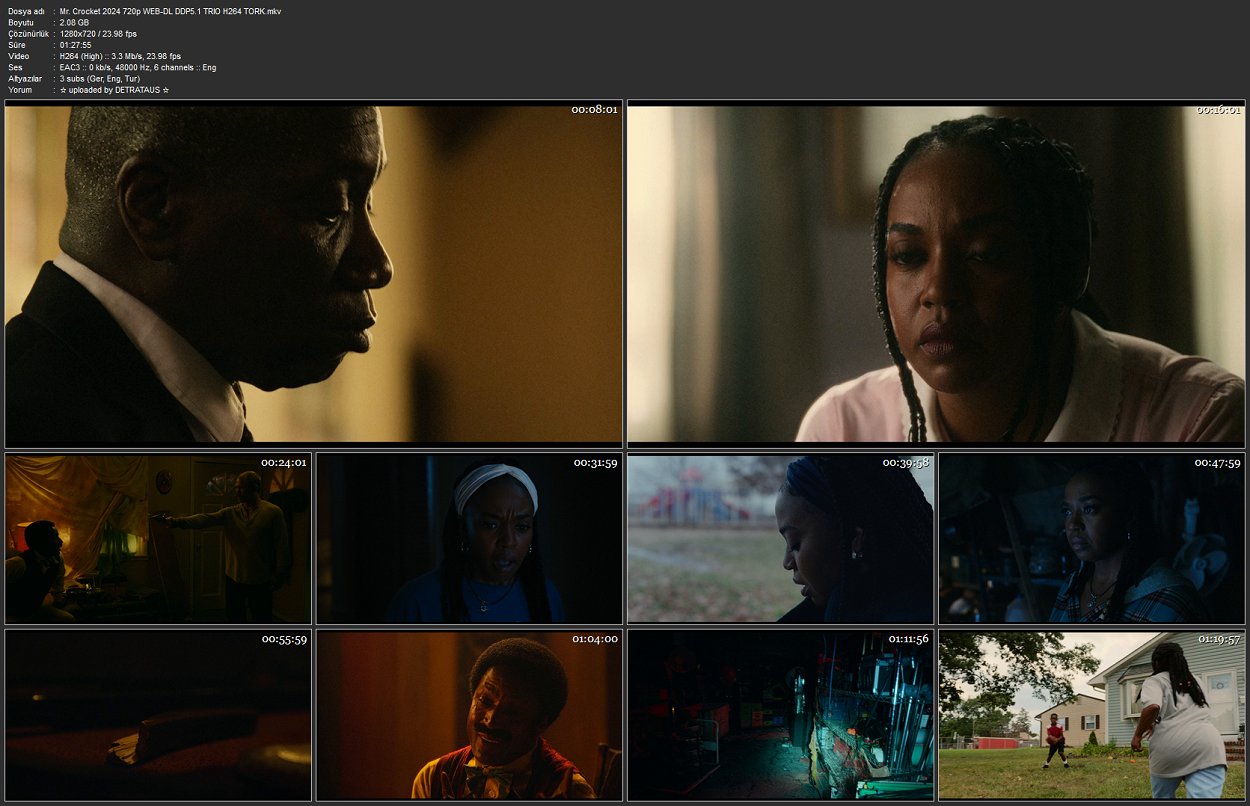Click the Boyutu label
This screenshot has width=1250, height=806.
point(21,22)
